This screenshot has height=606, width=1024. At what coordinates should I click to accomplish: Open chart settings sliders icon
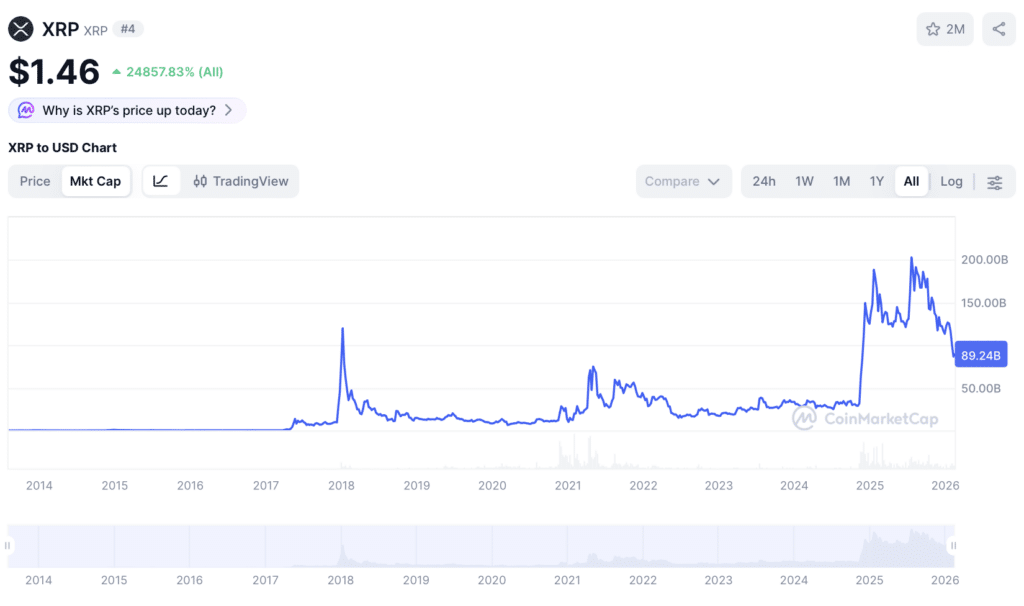[x=994, y=182]
